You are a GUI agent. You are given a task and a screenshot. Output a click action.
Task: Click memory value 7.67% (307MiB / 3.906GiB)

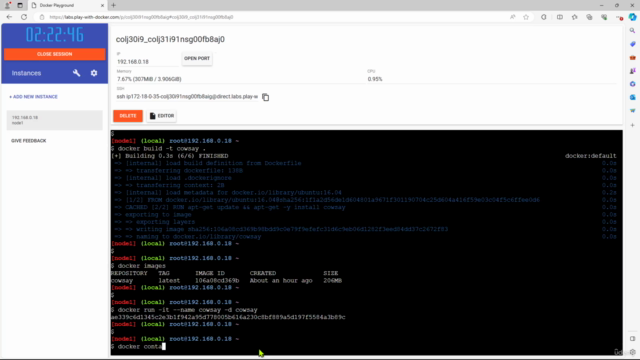coord(149,79)
